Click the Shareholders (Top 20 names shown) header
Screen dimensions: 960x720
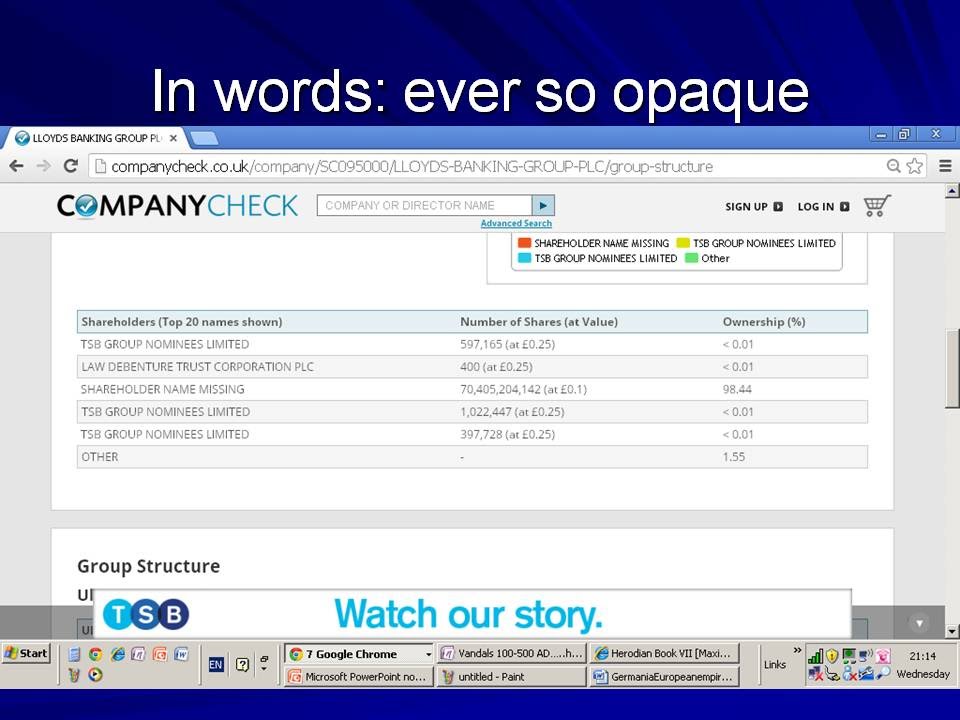182,322
